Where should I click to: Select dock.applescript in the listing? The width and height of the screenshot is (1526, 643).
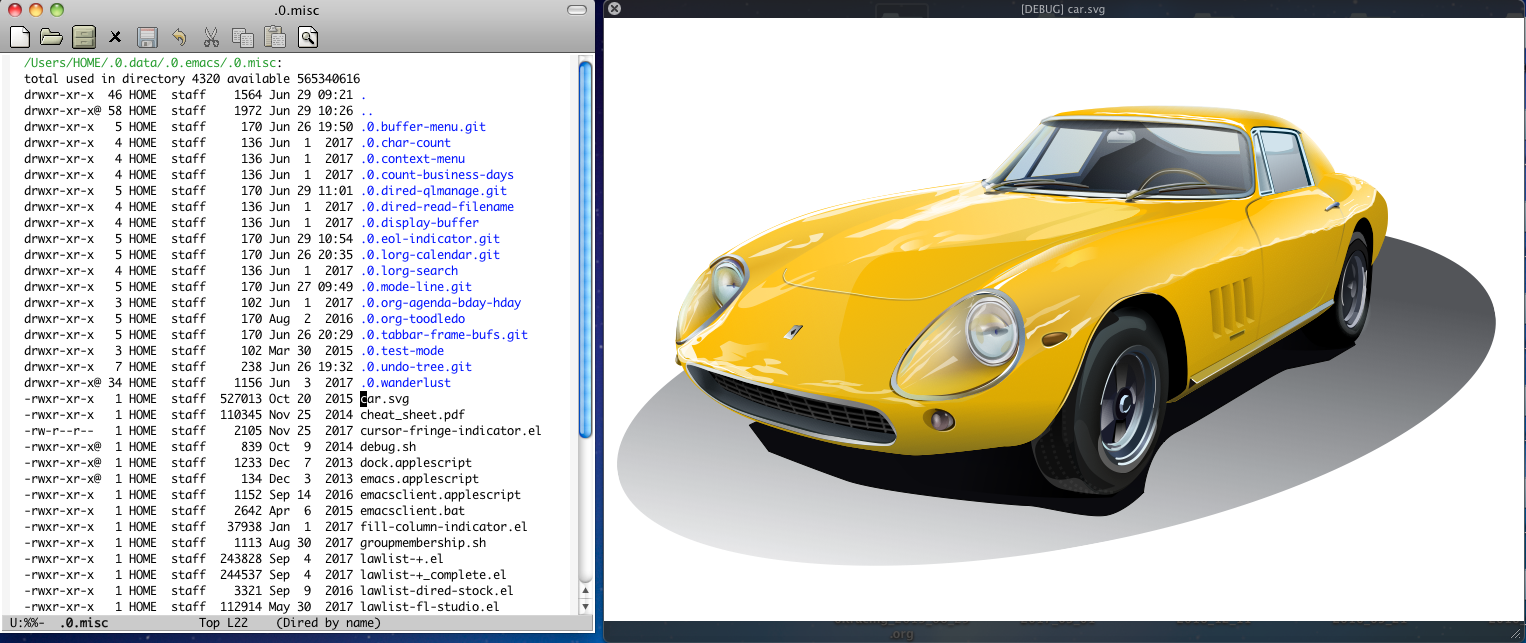[416, 463]
